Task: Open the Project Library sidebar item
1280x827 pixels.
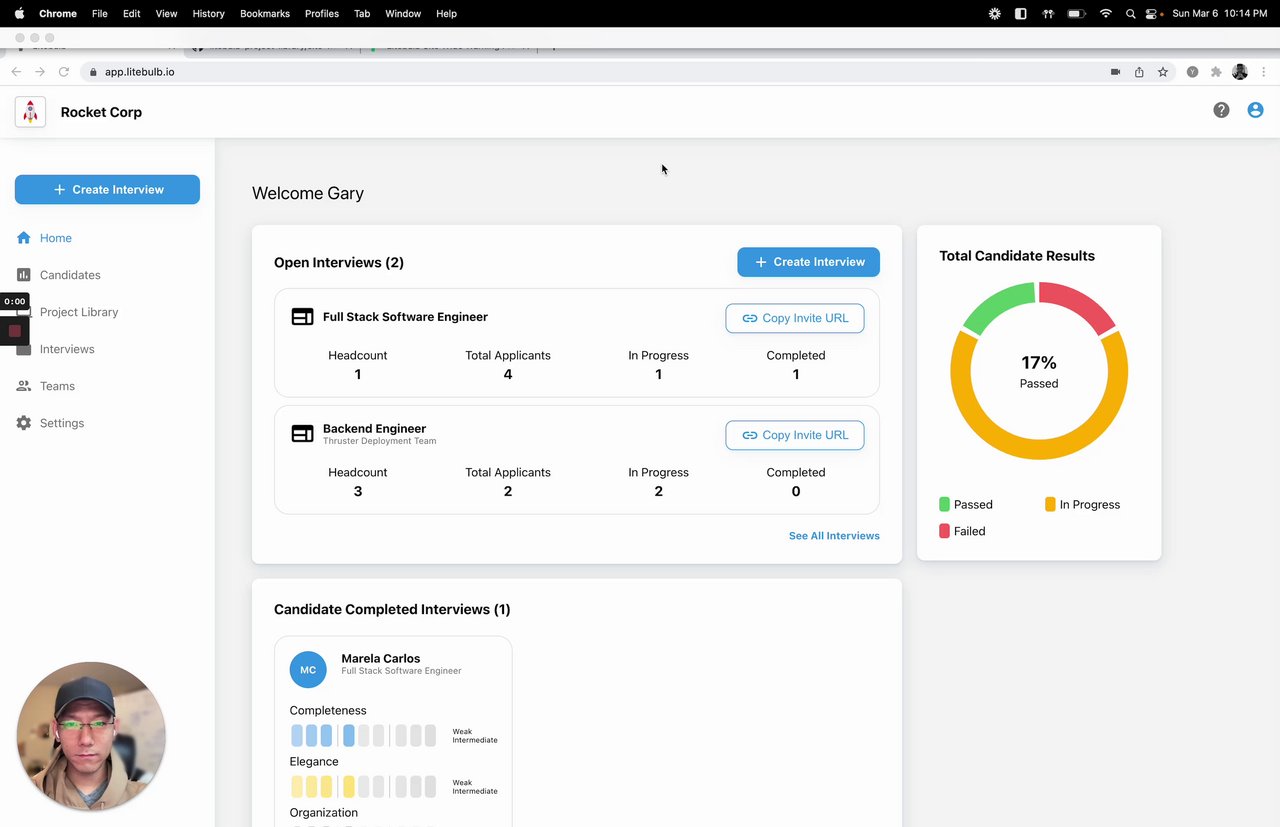Action: (79, 312)
